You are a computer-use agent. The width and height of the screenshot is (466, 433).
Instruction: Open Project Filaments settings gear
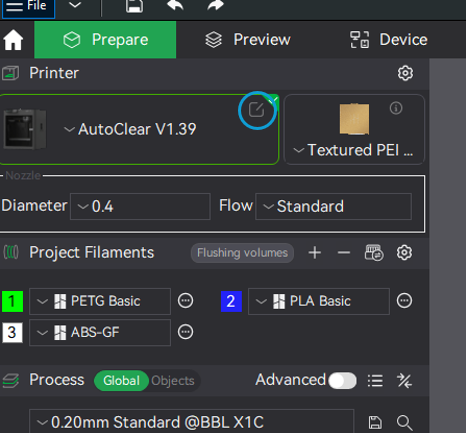(x=404, y=253)
